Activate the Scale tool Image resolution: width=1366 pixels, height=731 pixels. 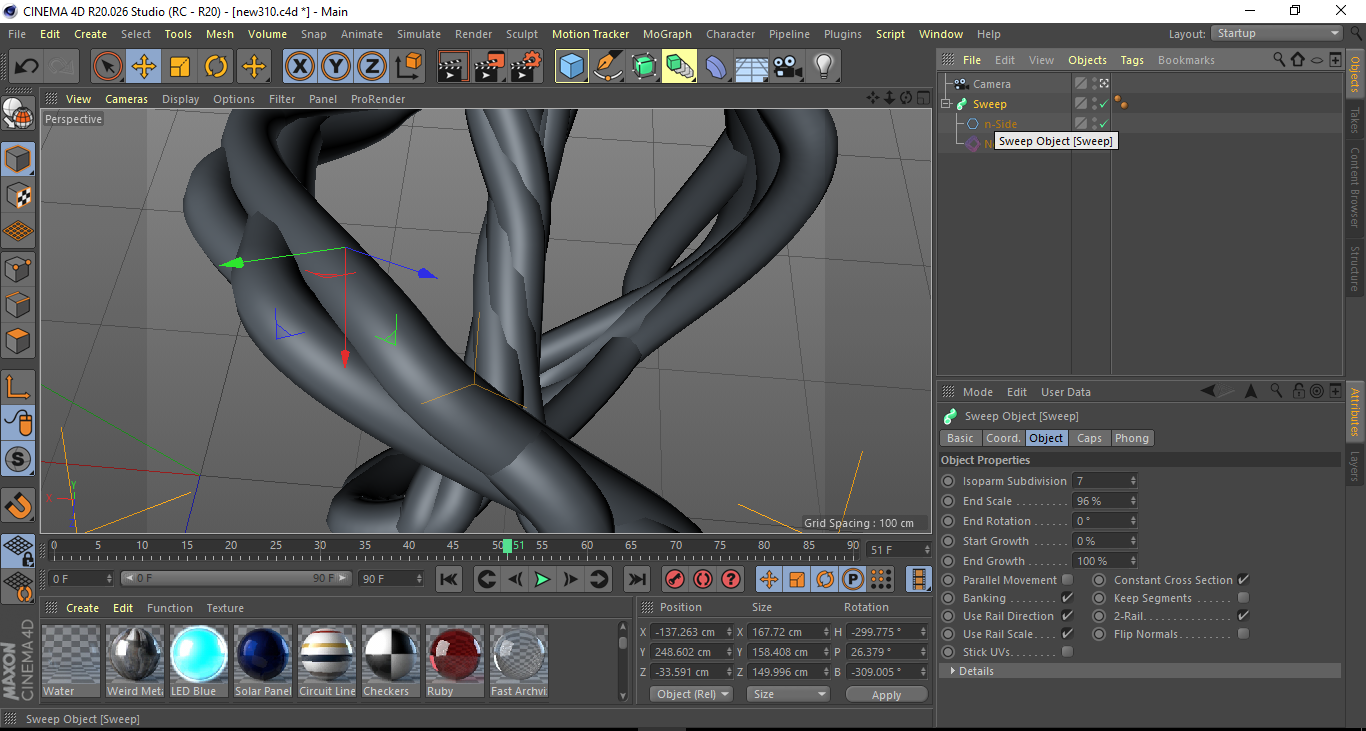[x=180, y=67]
